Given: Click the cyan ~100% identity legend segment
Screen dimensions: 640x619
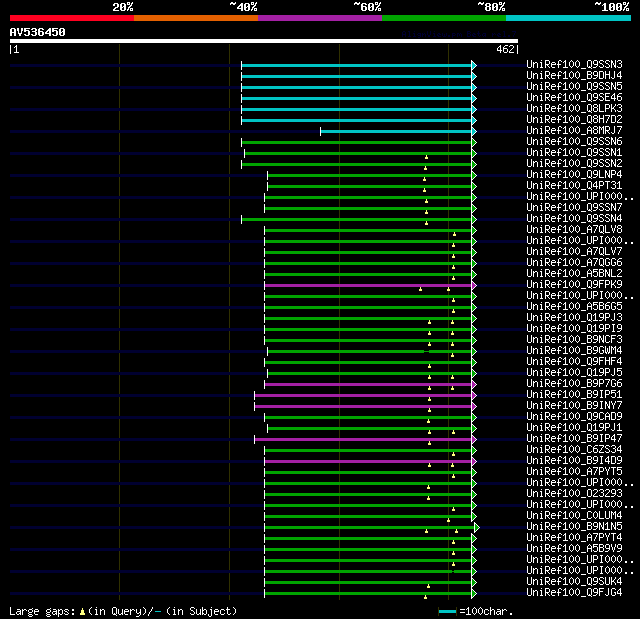Looking at the screenshot, I should pyautogui.click(x=568, y=18).
